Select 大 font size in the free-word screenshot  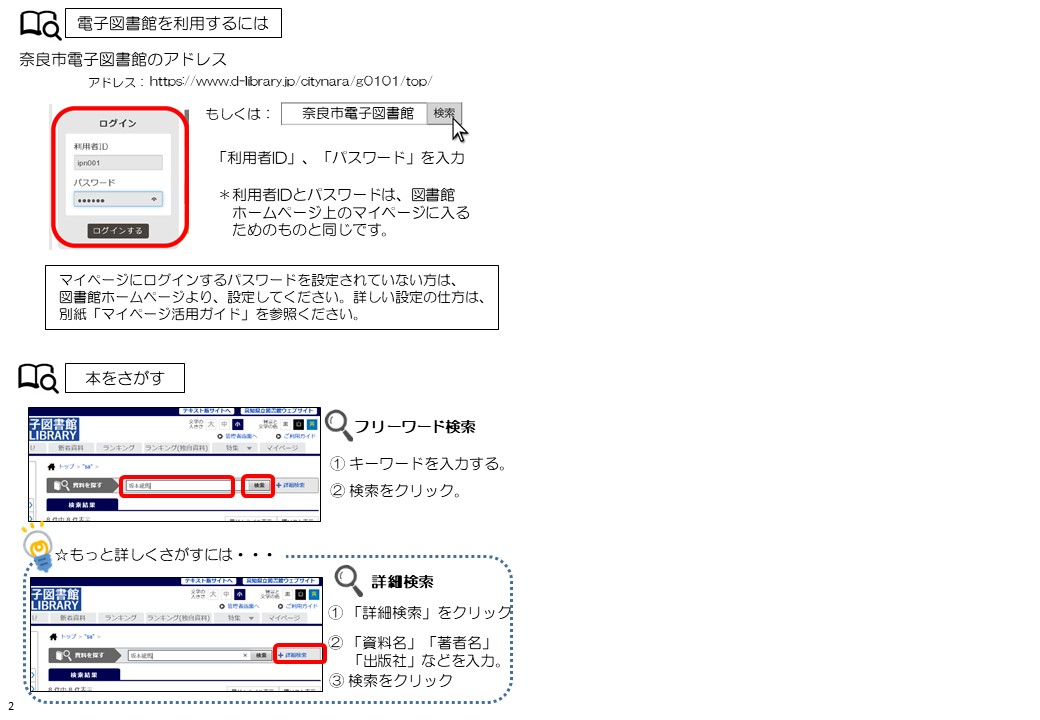click(211, 426)
